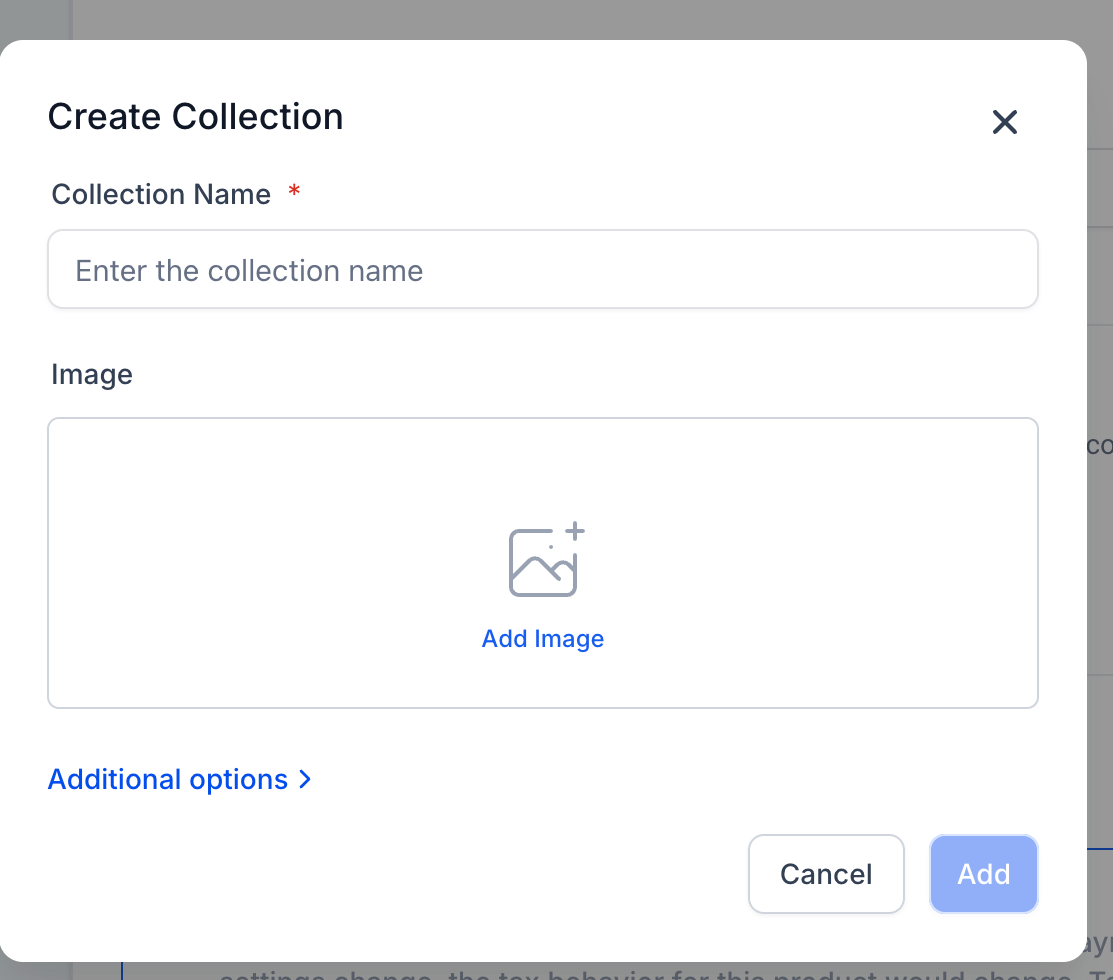Click the red required asterisk
Screen dimensions: 1113x980
point(294,190)
